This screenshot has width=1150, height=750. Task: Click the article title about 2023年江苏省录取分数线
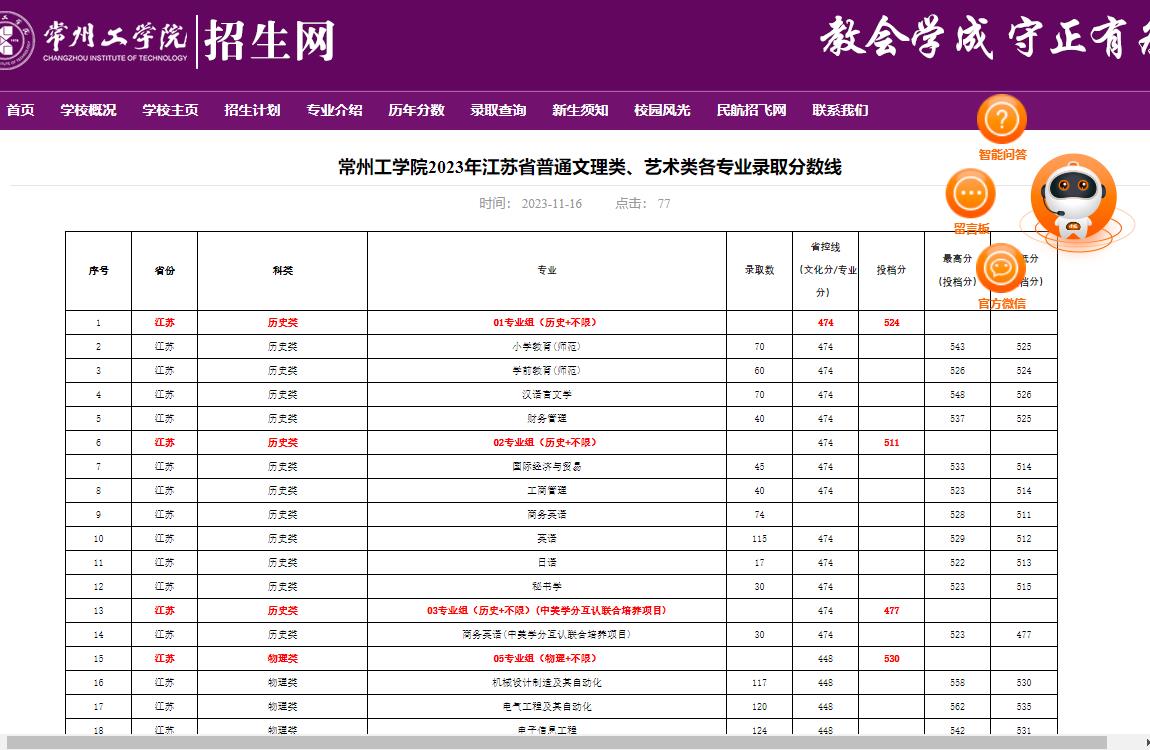click(590, 167)
